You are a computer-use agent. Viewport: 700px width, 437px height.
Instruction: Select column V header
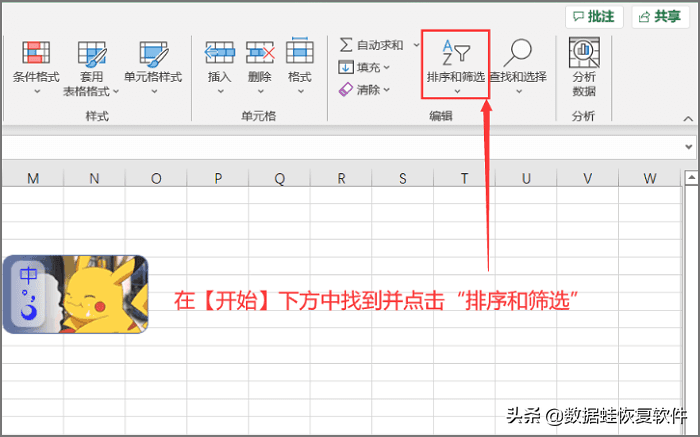[x=588, y=179]
